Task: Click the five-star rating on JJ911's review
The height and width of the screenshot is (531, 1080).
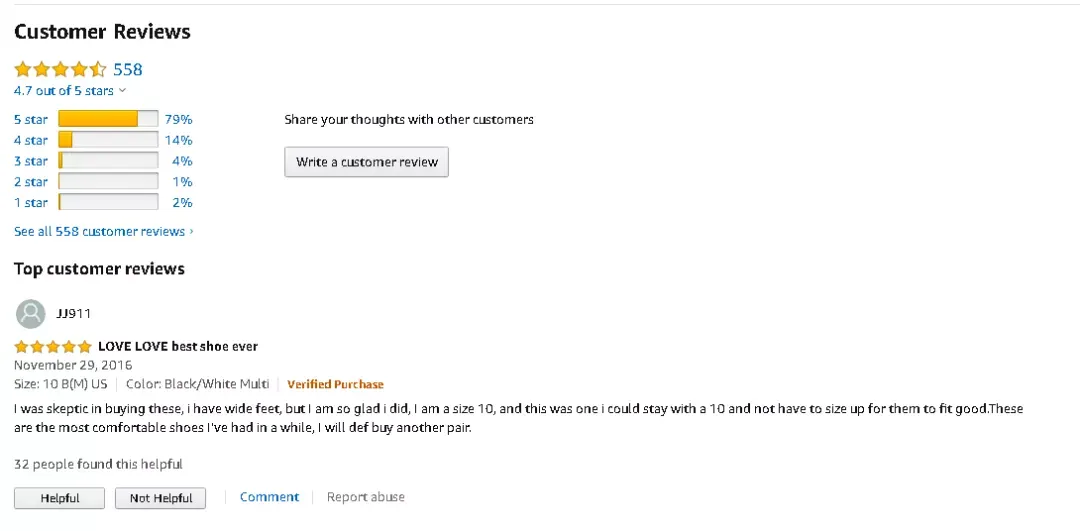Action: click(53, 346)
